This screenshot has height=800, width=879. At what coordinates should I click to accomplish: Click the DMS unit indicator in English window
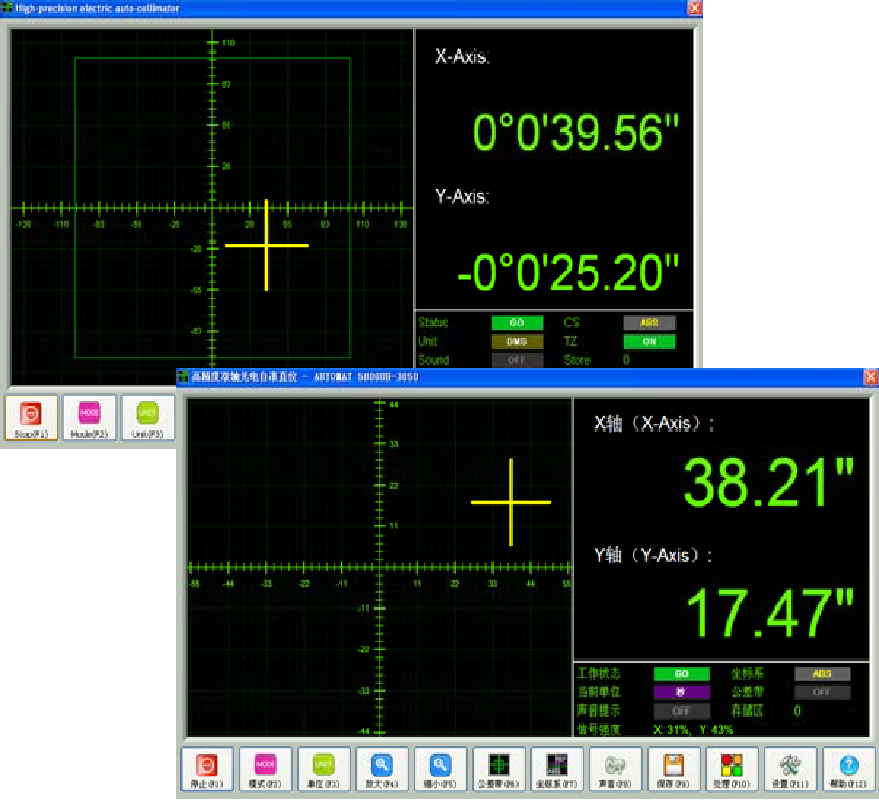pos(517,342)
